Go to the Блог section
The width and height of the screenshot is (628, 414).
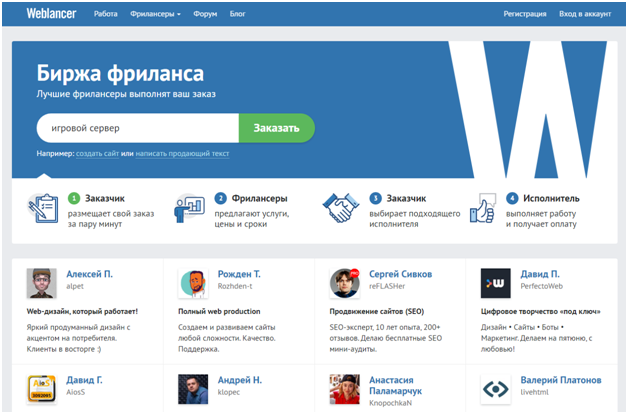pyautogui.click(x=238, y=14)
